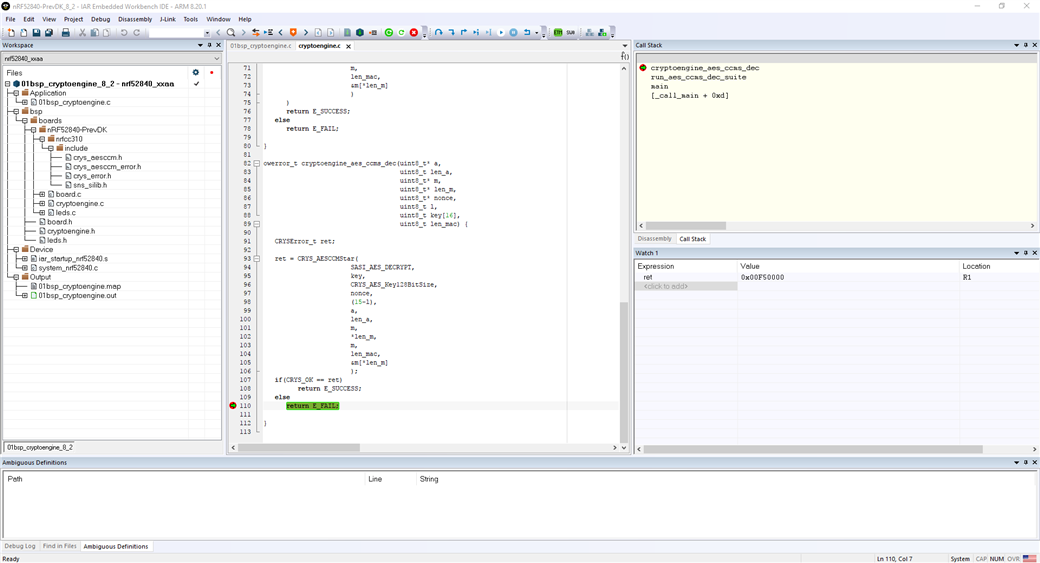Click project checkmark in build column
Viewport: 1040px width, 563px height.
196,84
